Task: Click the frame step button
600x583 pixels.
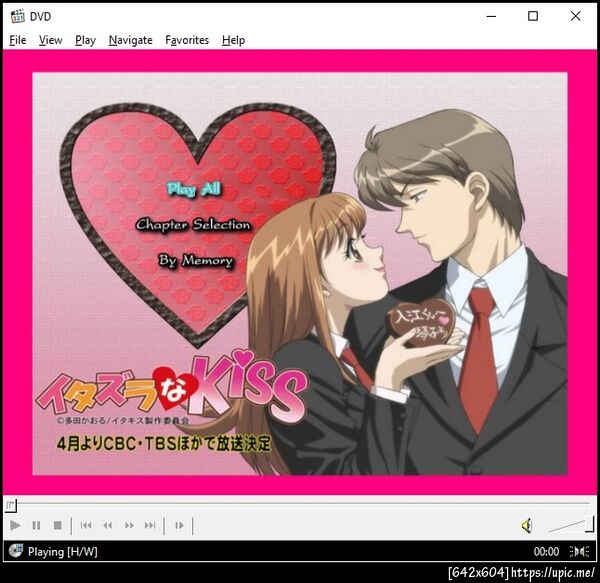Action: [179, 525]
